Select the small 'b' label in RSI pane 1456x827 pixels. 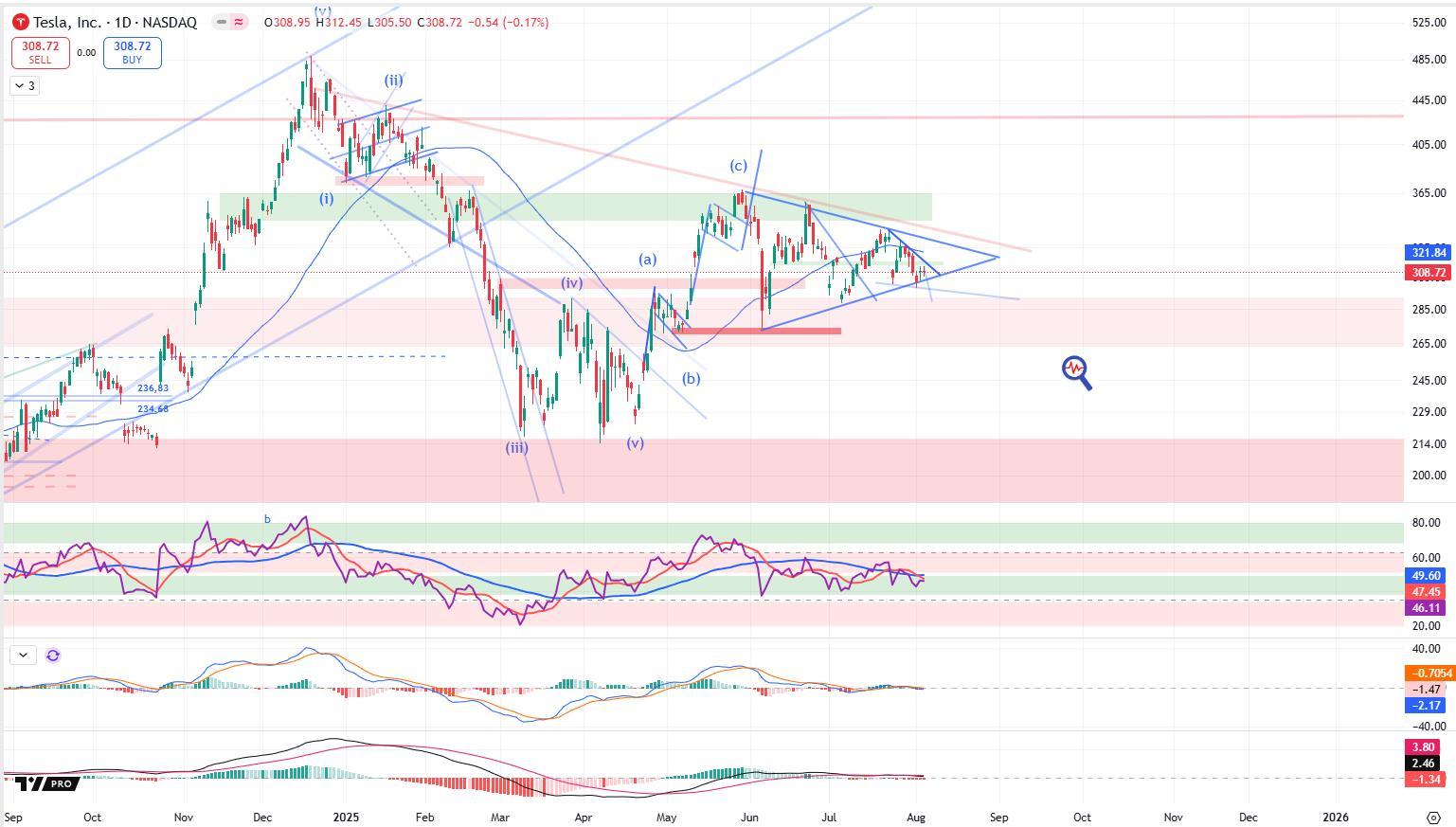pos(267,519)
